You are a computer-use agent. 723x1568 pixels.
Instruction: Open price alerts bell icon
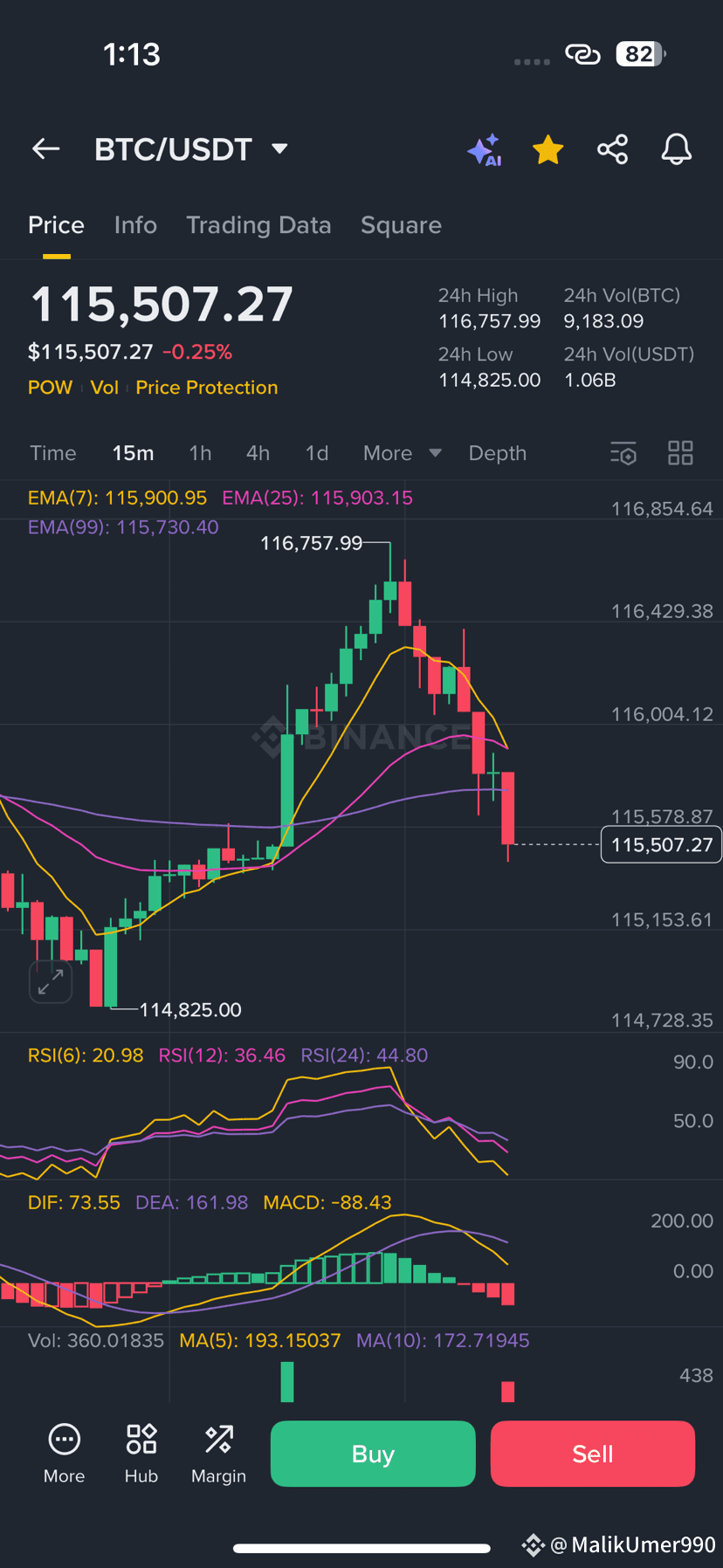click(677, 149)
